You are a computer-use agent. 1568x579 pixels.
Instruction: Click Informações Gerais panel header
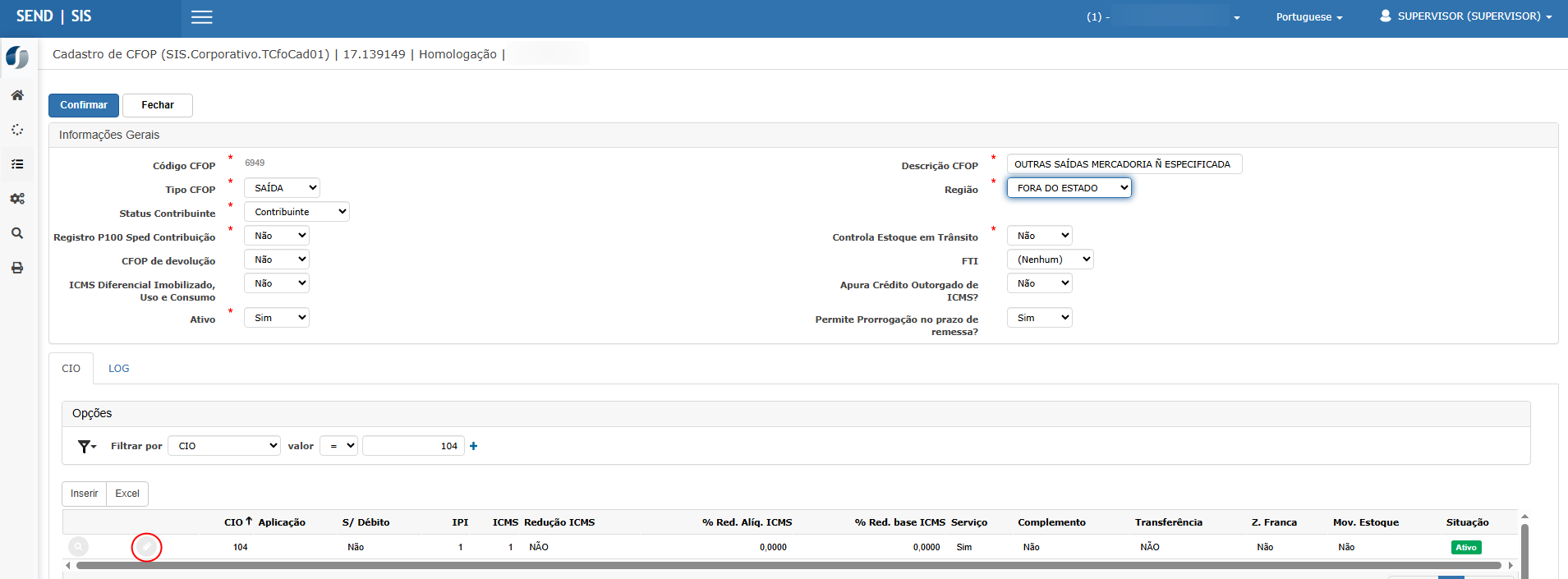803,135
